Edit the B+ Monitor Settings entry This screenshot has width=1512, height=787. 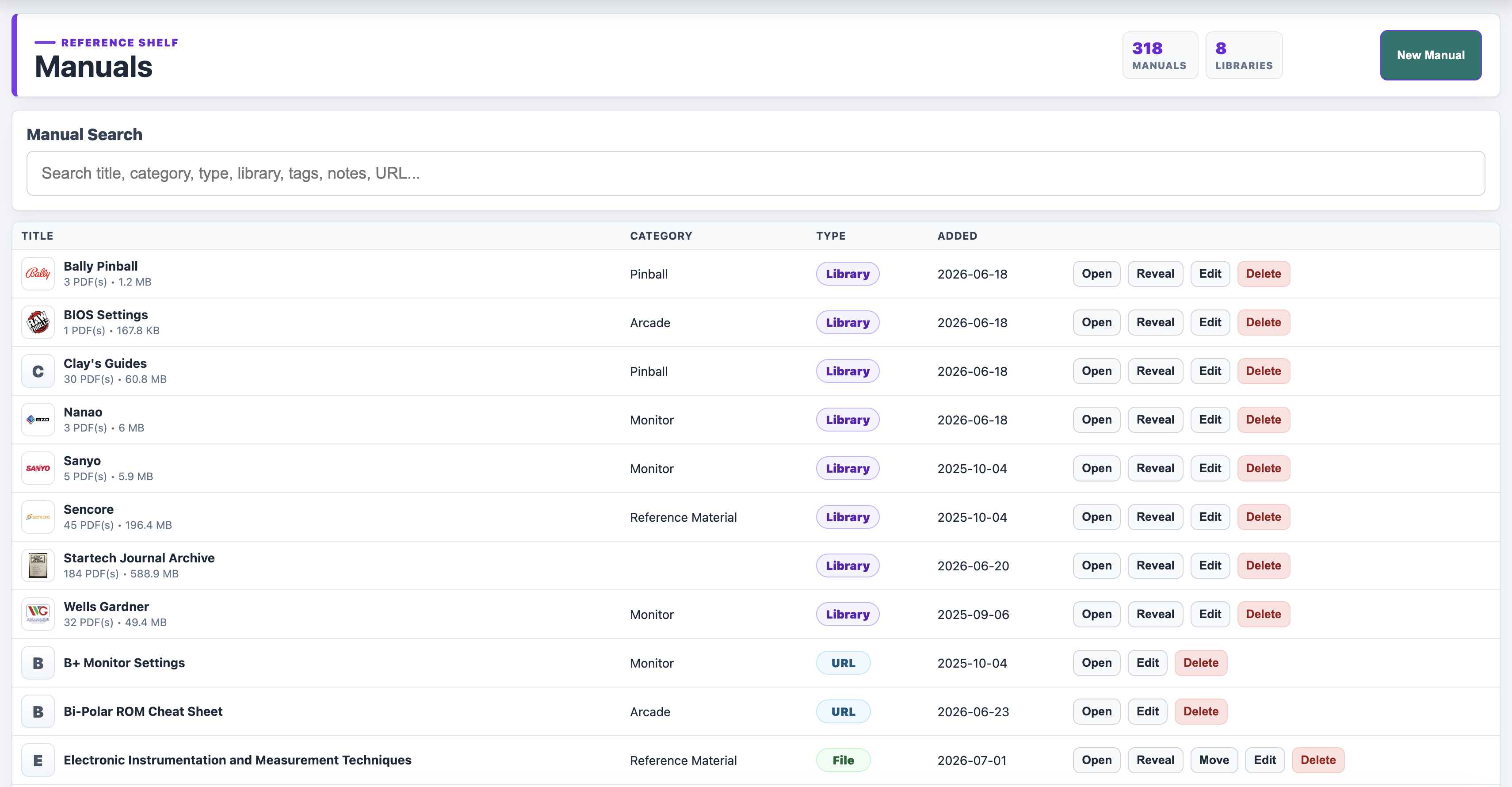[1148, 664]
